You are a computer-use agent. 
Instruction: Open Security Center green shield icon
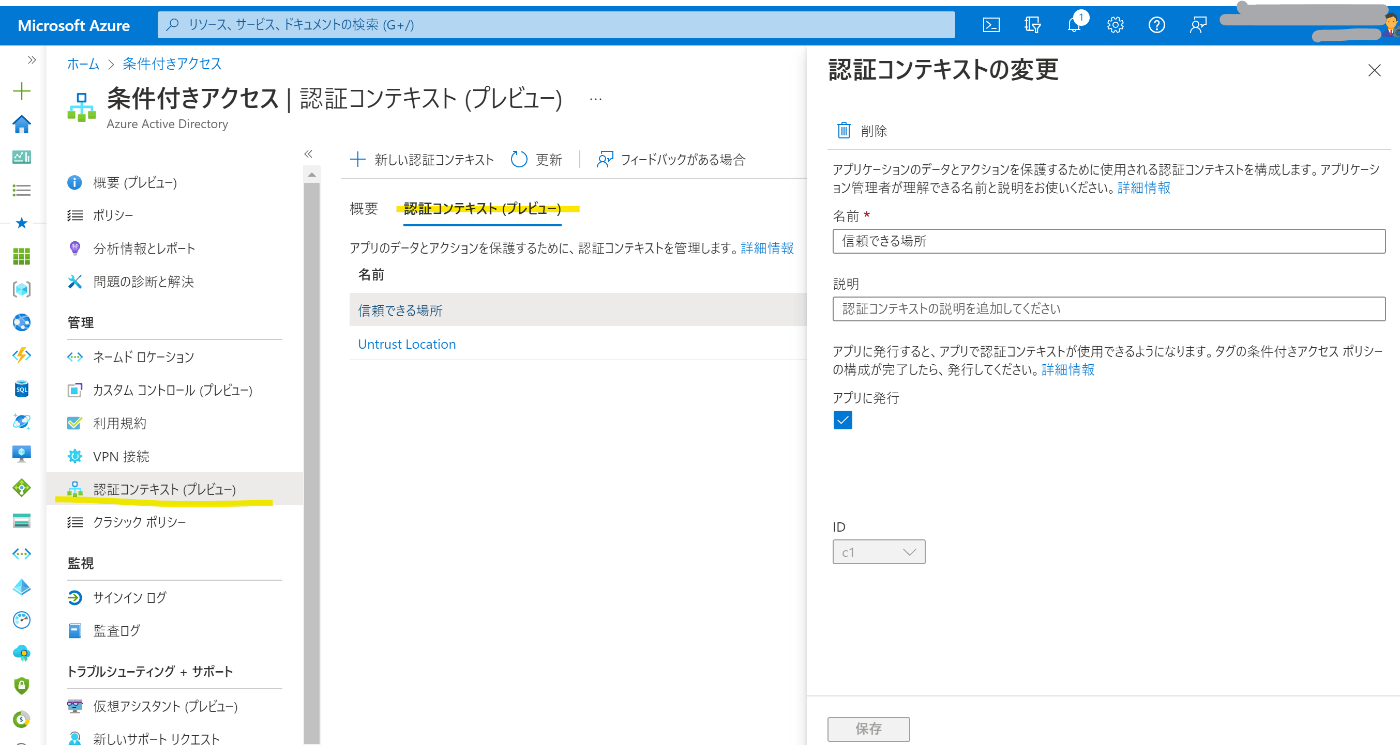(x=21, y=685)
